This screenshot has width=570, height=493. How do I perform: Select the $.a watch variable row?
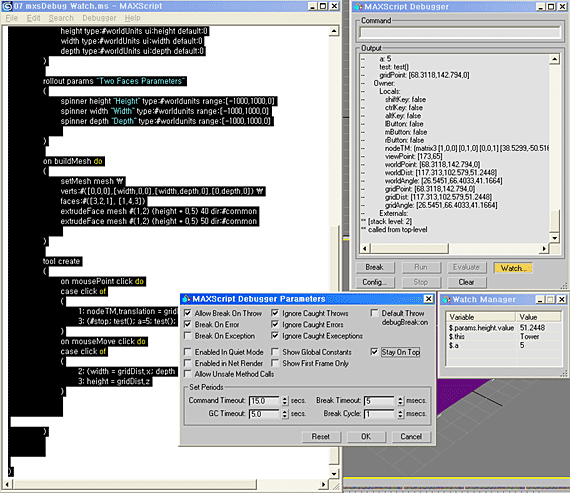click(x=504, y=345)
